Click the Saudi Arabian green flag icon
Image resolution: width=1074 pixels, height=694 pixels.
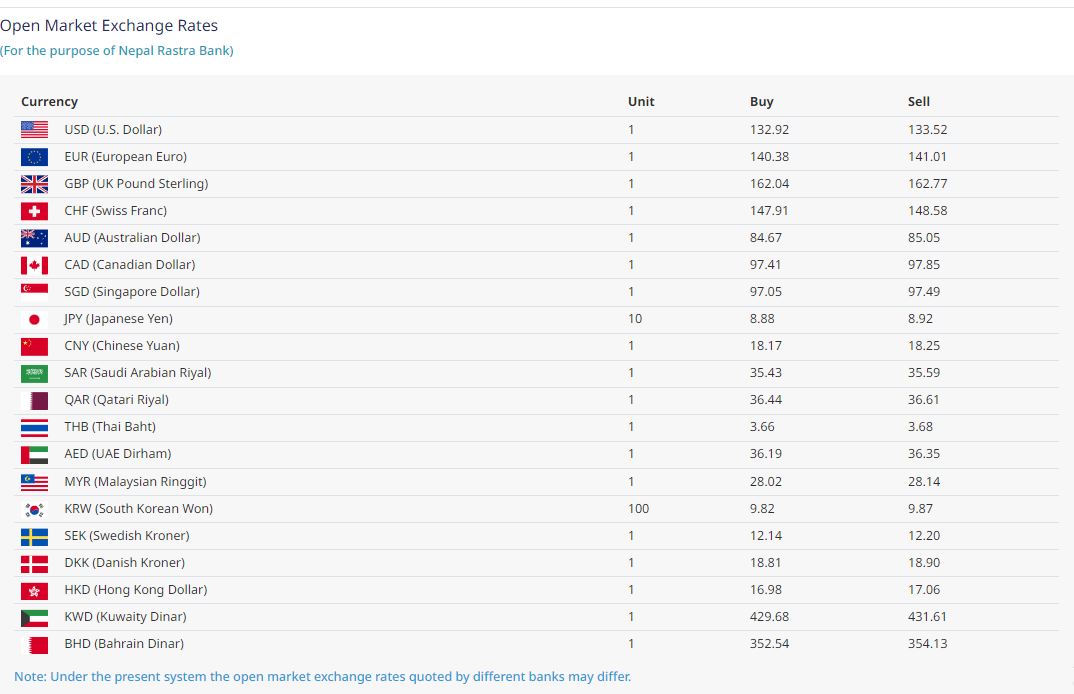pyautogui.click(x=34, y=373)
